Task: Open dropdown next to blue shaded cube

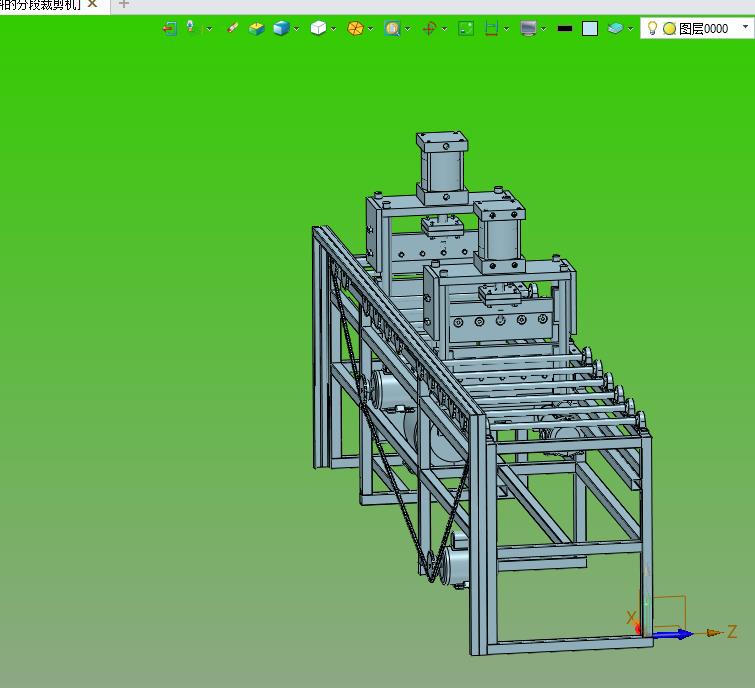Action: [296, 29]
